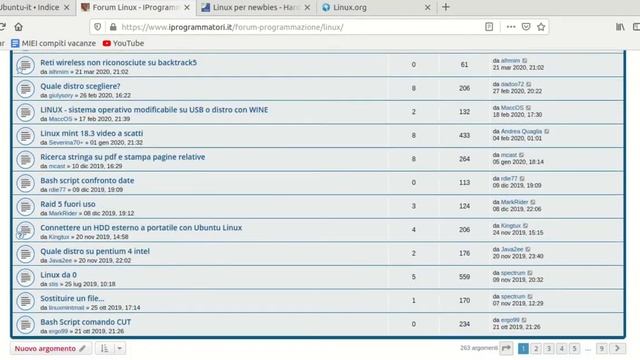Switch to the 'Linux per newbies' tab
The image size is (640, 360).
point(256,7)
